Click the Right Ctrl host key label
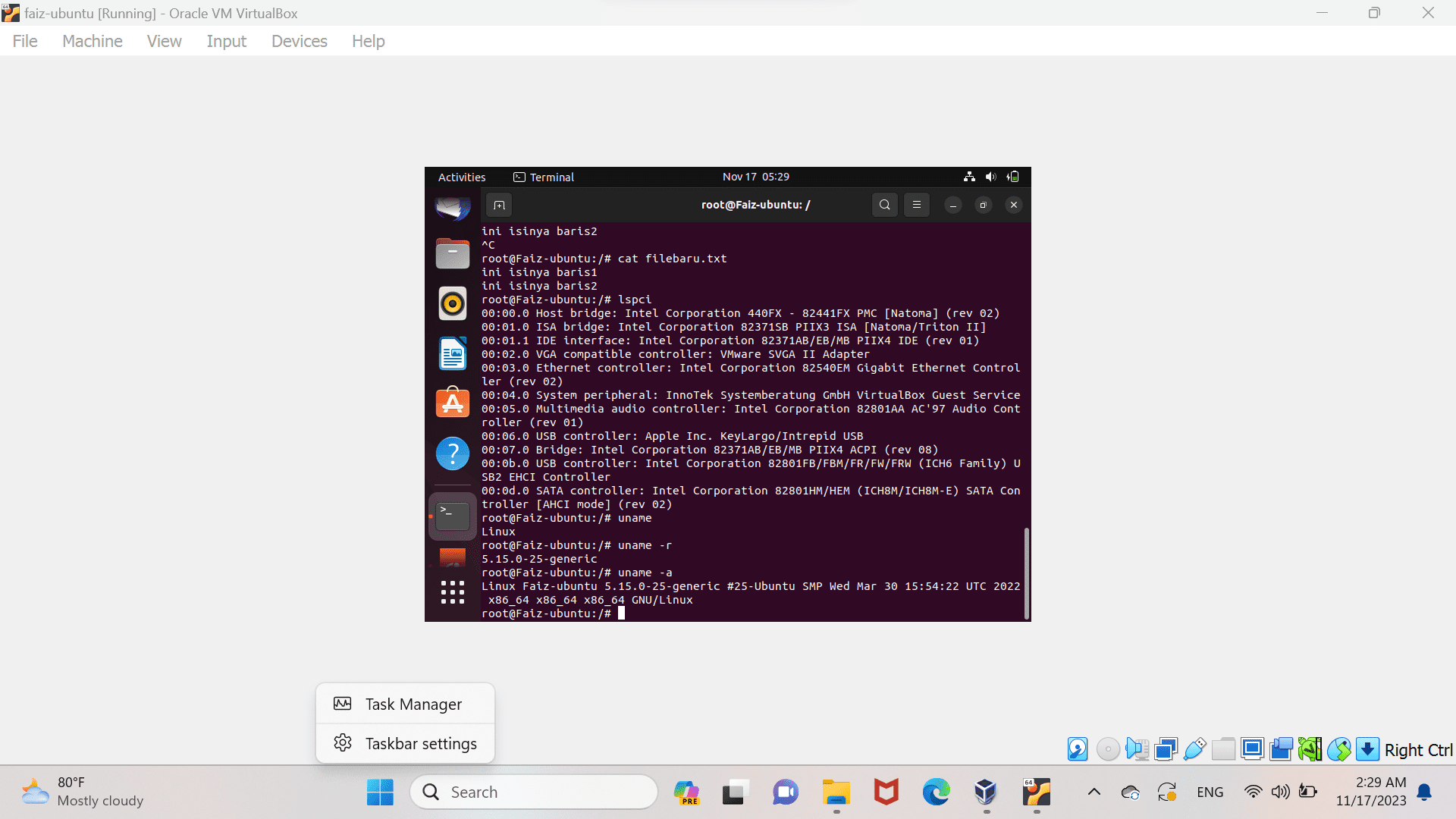Screen dimensions: 1456x819 [x=1418, y=750]
